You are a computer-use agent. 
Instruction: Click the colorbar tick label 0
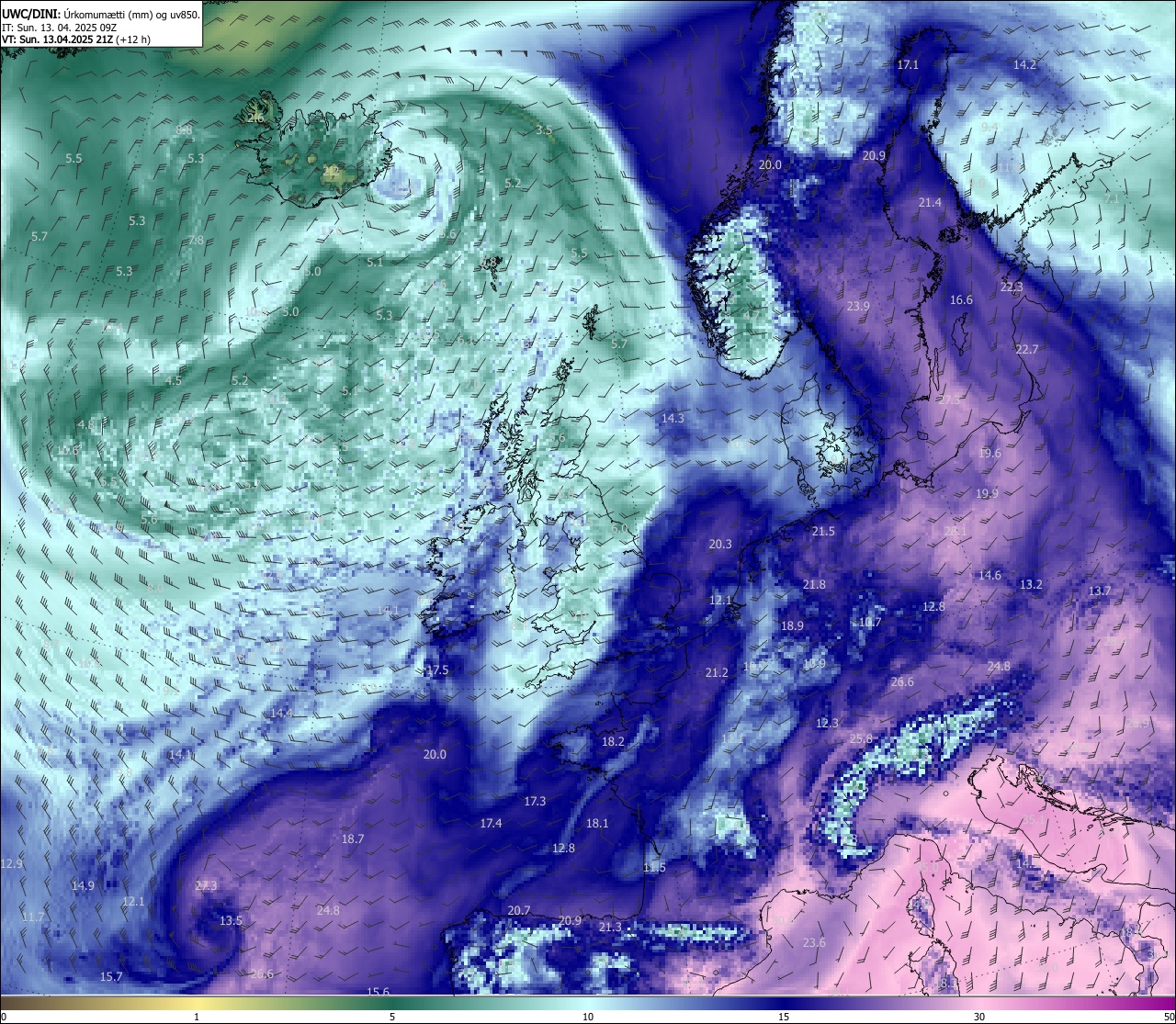point(3,1017)
